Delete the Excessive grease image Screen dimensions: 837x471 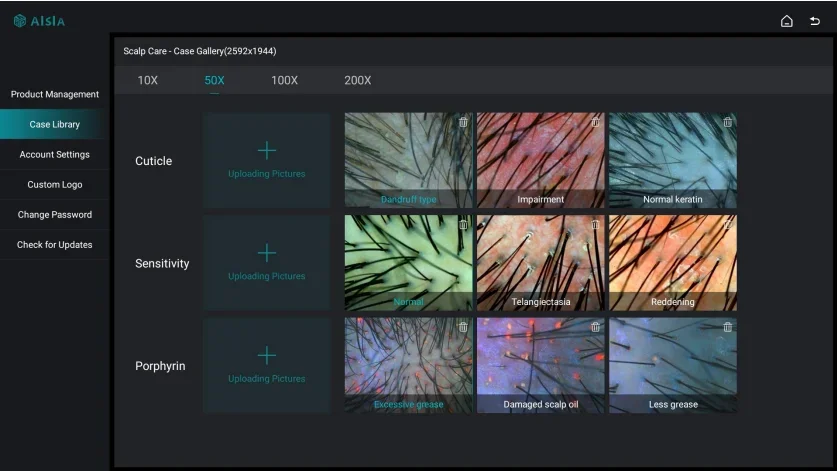(x=463, y=327)
